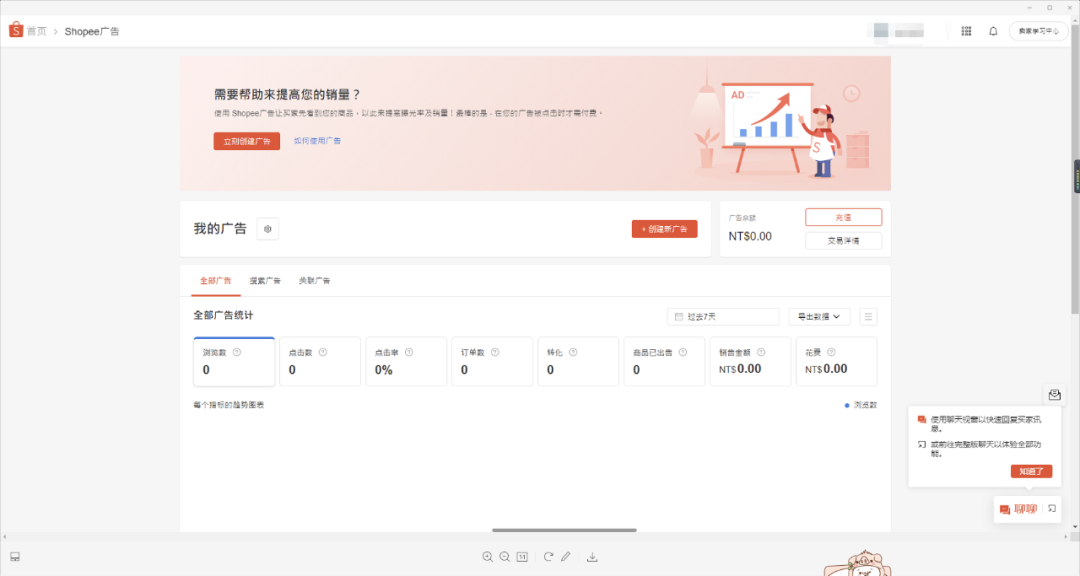Switch to the 搜索广告 tab
Screen dimensions: 1080x576
265,281
